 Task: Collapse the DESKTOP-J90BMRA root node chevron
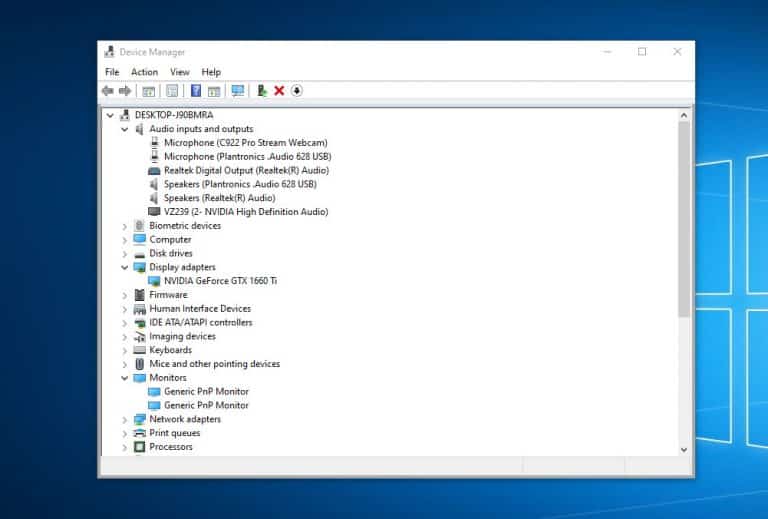110,116
